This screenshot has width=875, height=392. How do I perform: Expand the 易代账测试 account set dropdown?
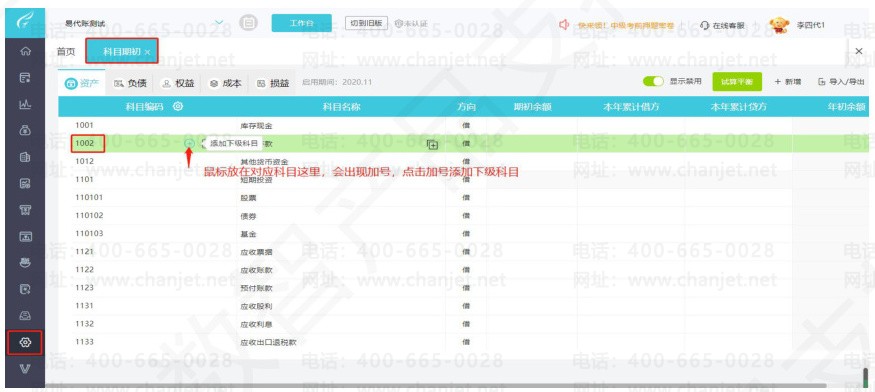[x=219, y=23]
